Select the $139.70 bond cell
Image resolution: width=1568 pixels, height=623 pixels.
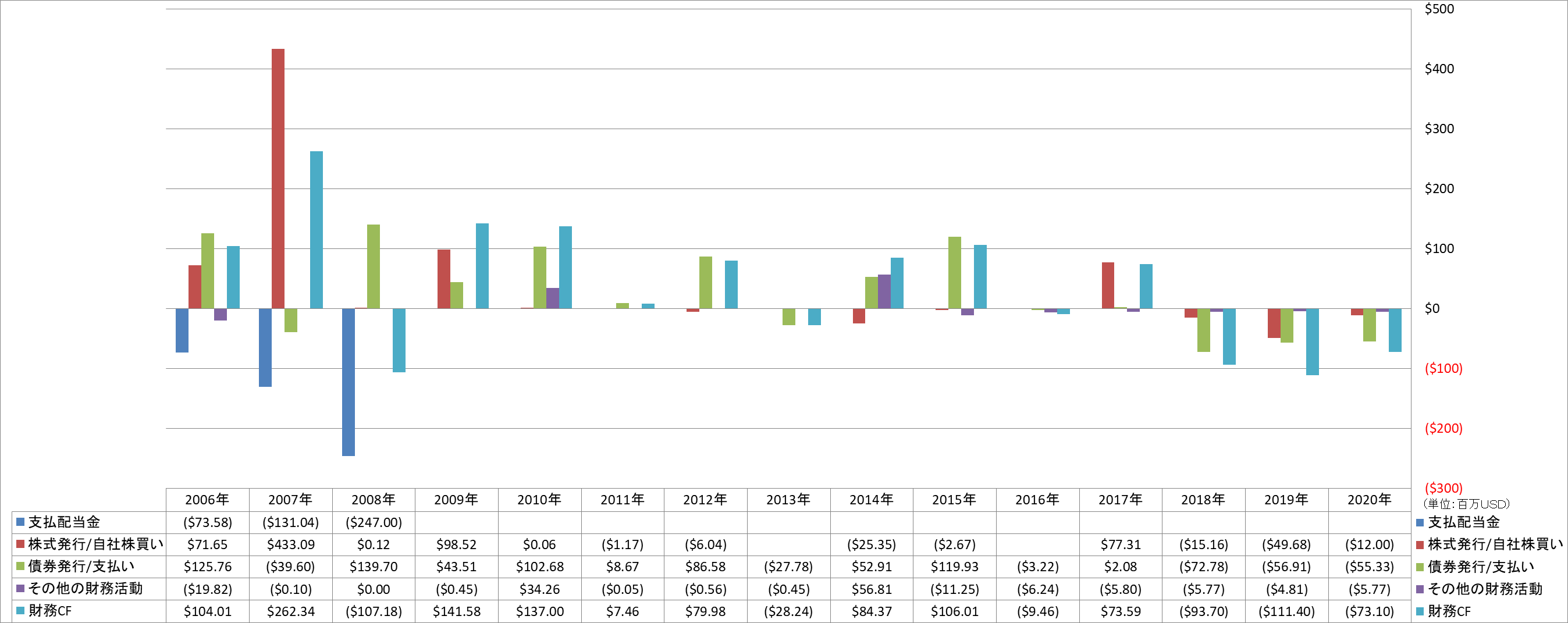(374, 567)
